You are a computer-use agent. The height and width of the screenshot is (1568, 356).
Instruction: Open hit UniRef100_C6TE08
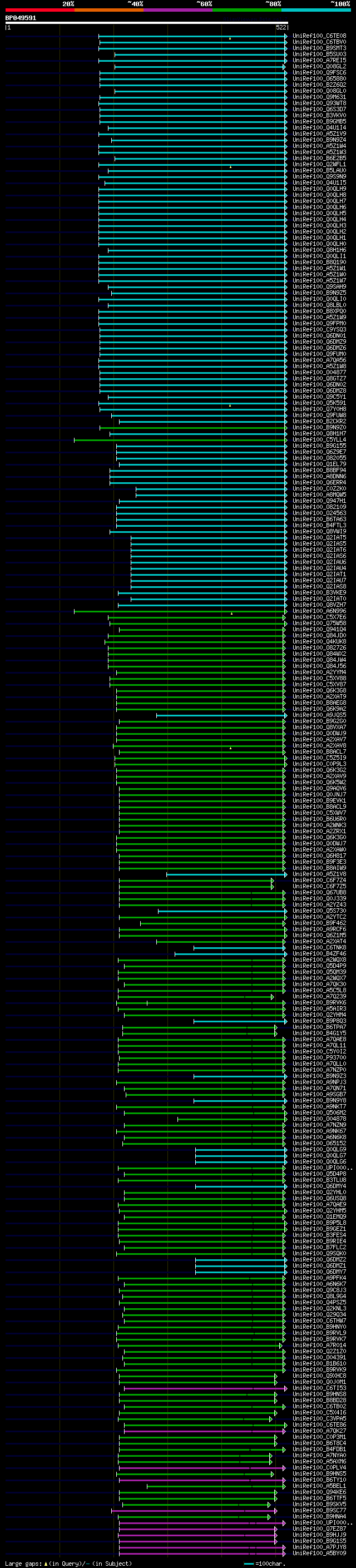(x=319, y=36)
